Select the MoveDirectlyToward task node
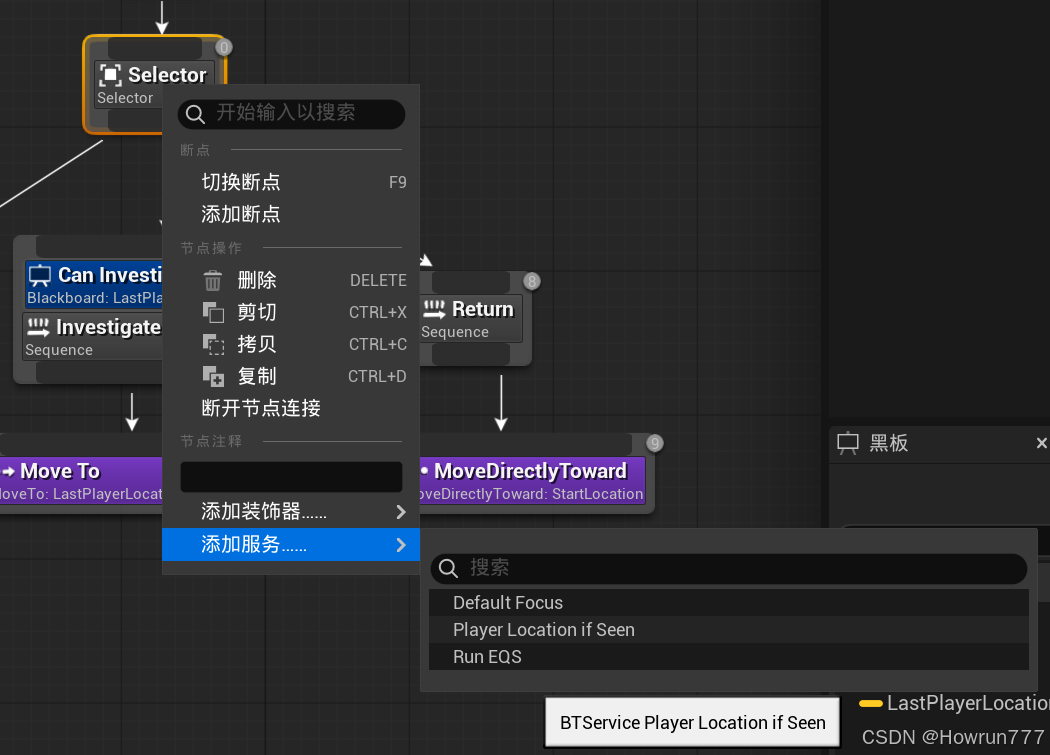 (x=532, y=480)
